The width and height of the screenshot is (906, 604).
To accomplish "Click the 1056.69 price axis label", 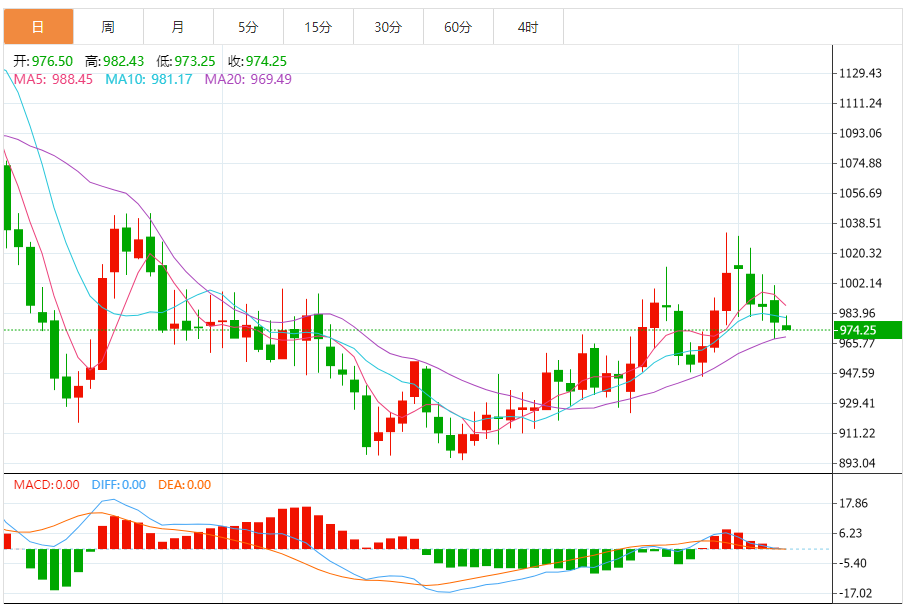I will (x=860, y=194).
